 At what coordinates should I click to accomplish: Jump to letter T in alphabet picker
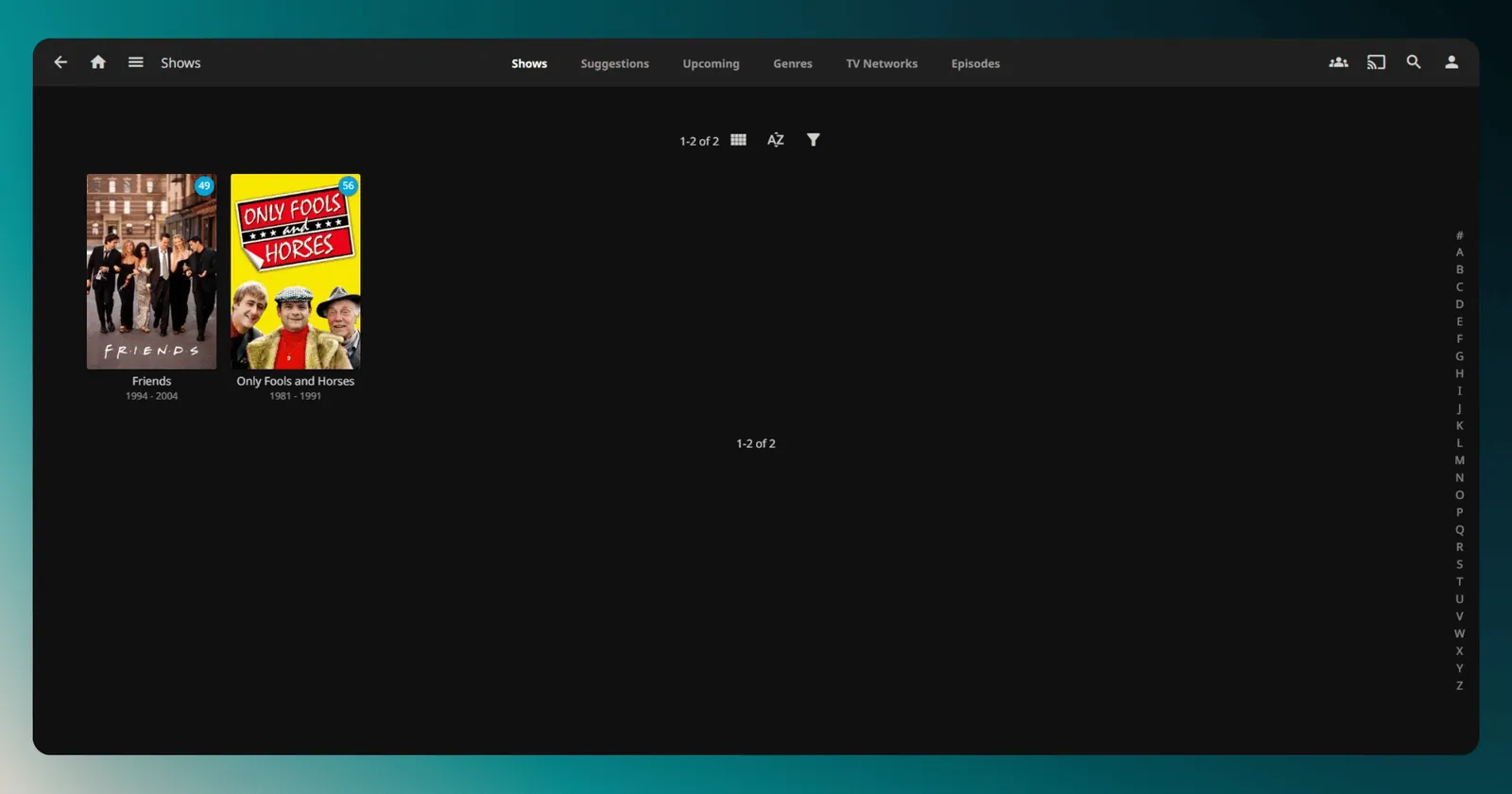pos(1460,581)
